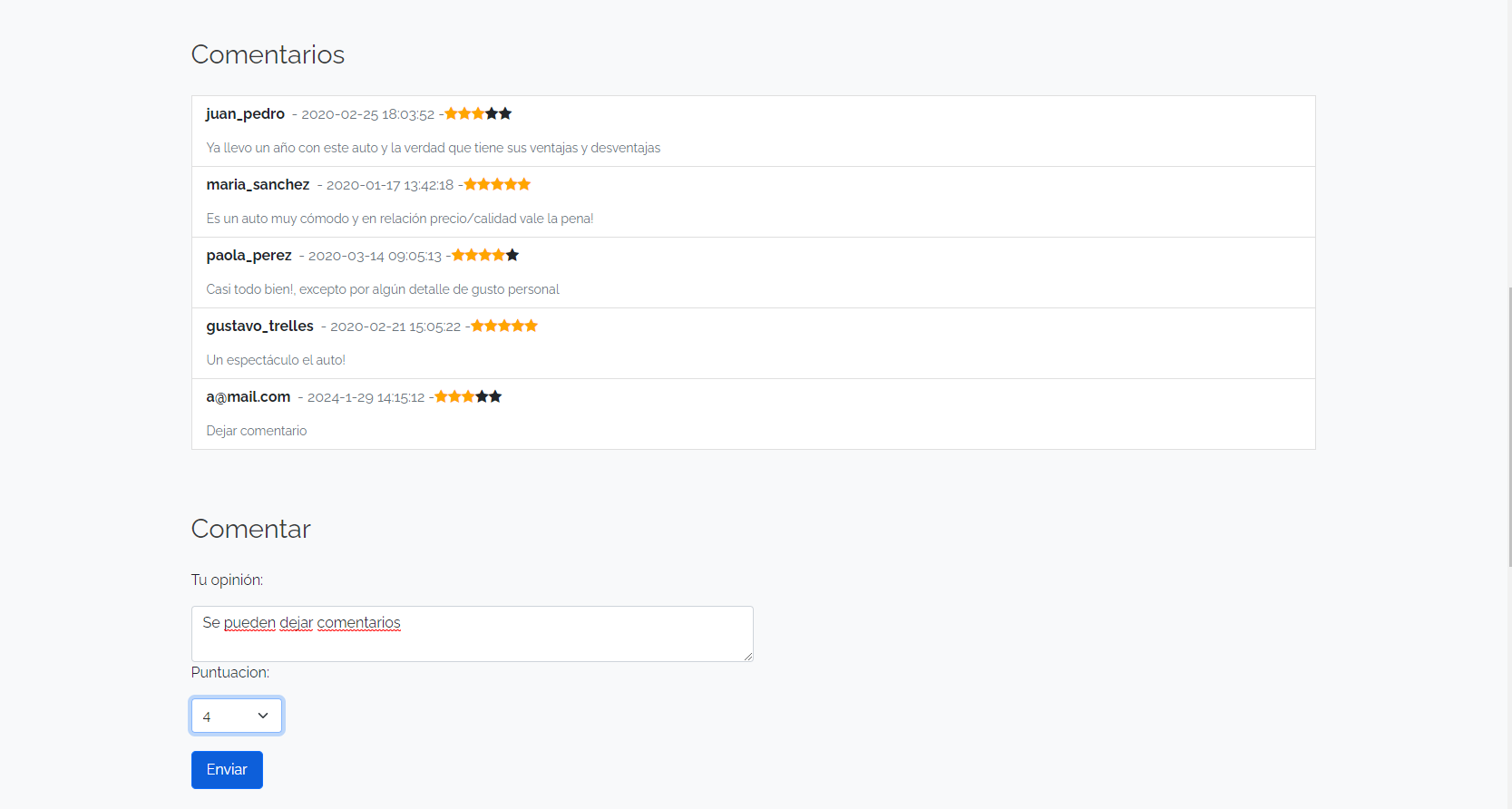The image size is (1512, 809).
Task: Click the maria_sanchez username
Action: [x=258, y=184]
